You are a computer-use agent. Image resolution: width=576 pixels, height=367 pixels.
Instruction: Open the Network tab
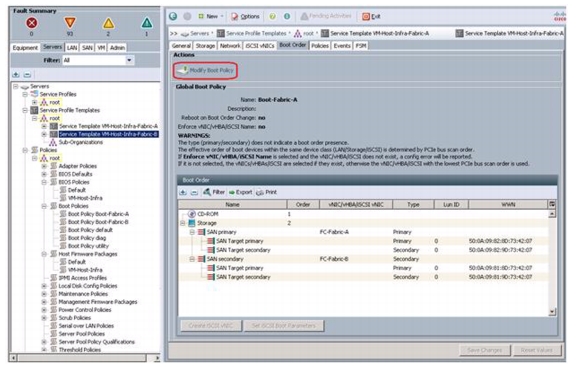point(230,46)
